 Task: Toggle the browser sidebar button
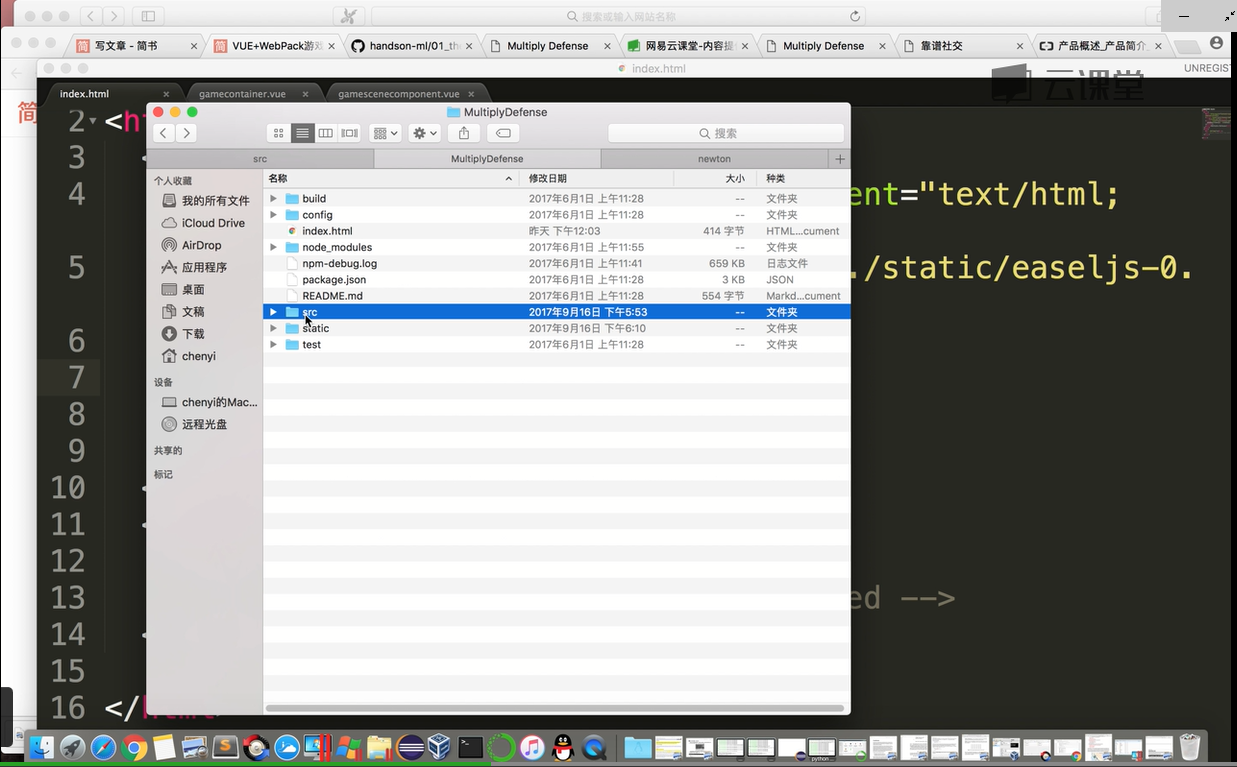pyautogui.click(x=148, y=16)
